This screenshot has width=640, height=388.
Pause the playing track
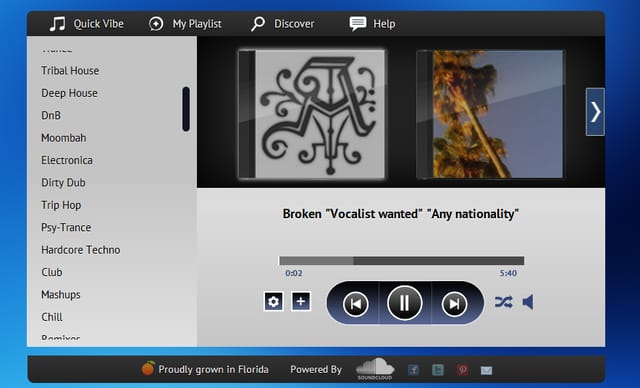click(404, 303)
